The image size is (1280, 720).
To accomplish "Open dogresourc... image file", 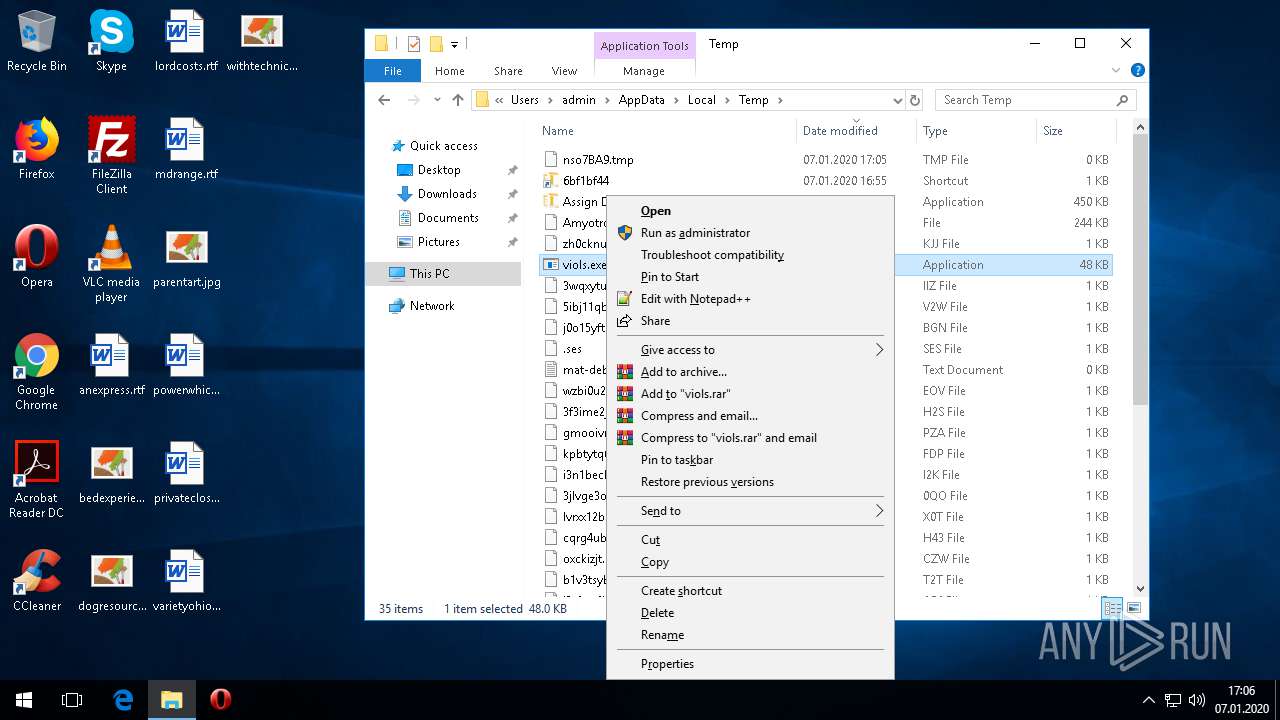I will pos(111,581).
